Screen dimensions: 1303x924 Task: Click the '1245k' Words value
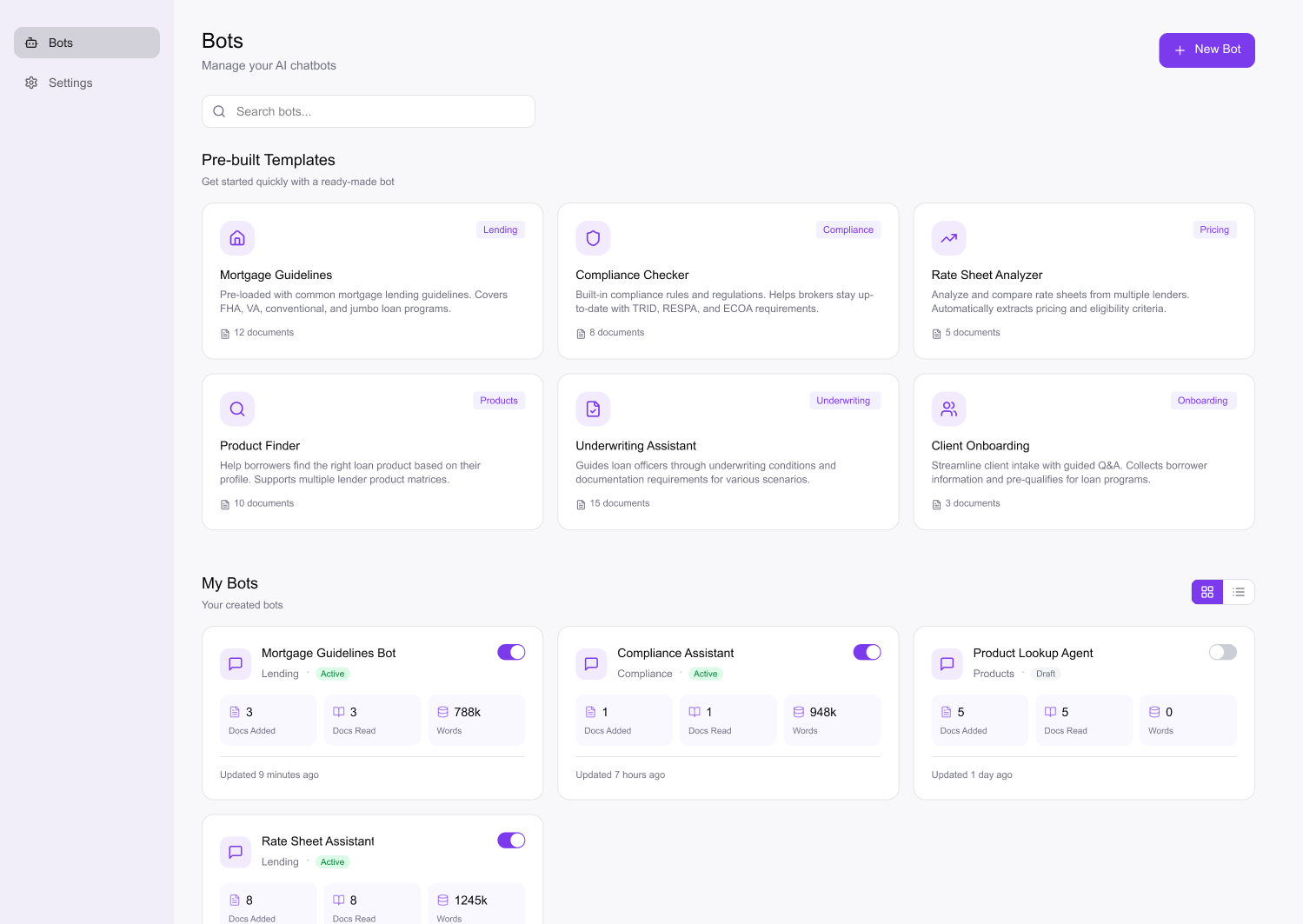tap(471, 901)
